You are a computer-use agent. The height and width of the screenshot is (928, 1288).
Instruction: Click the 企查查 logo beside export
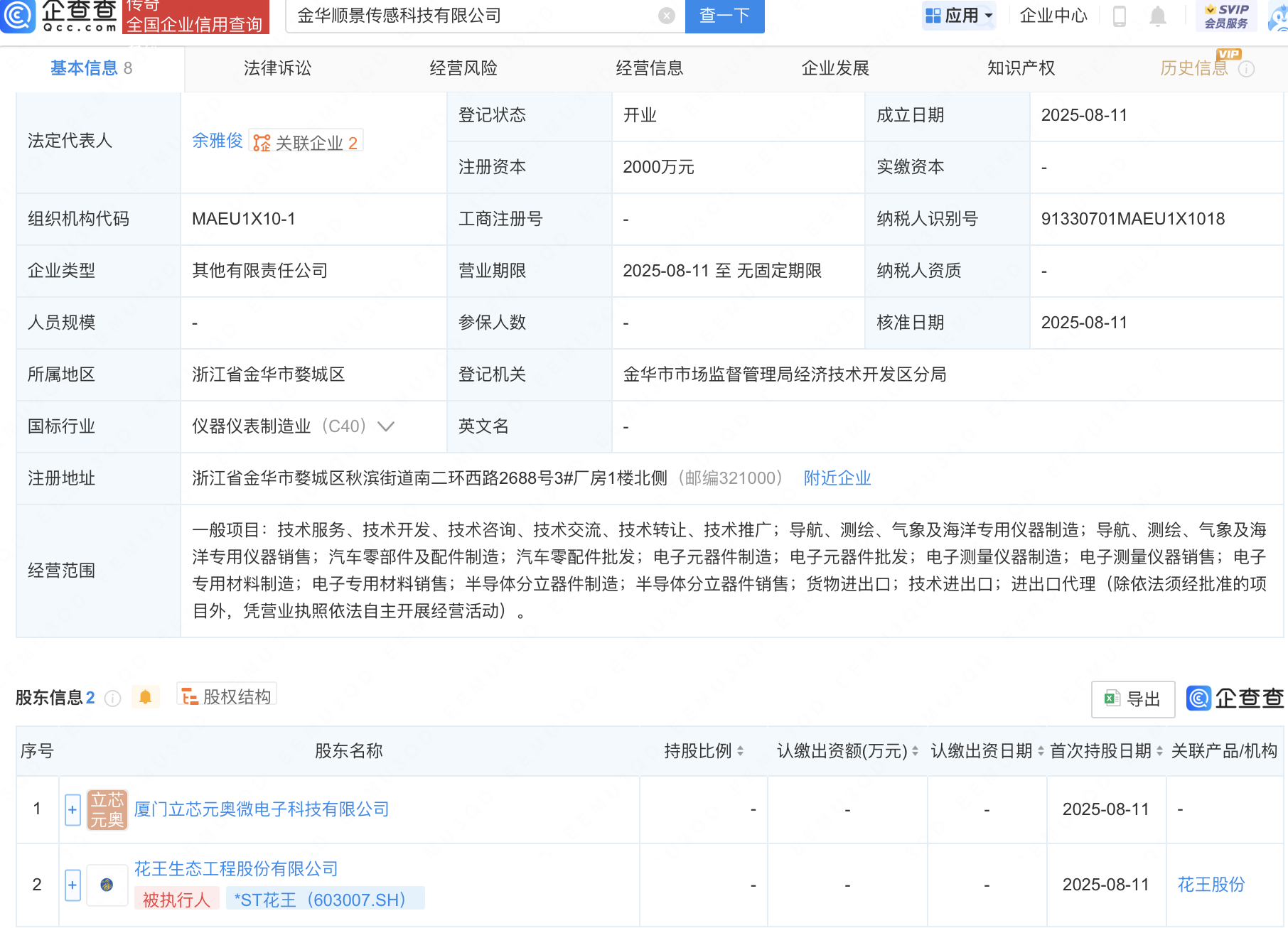coord(1235,698)
